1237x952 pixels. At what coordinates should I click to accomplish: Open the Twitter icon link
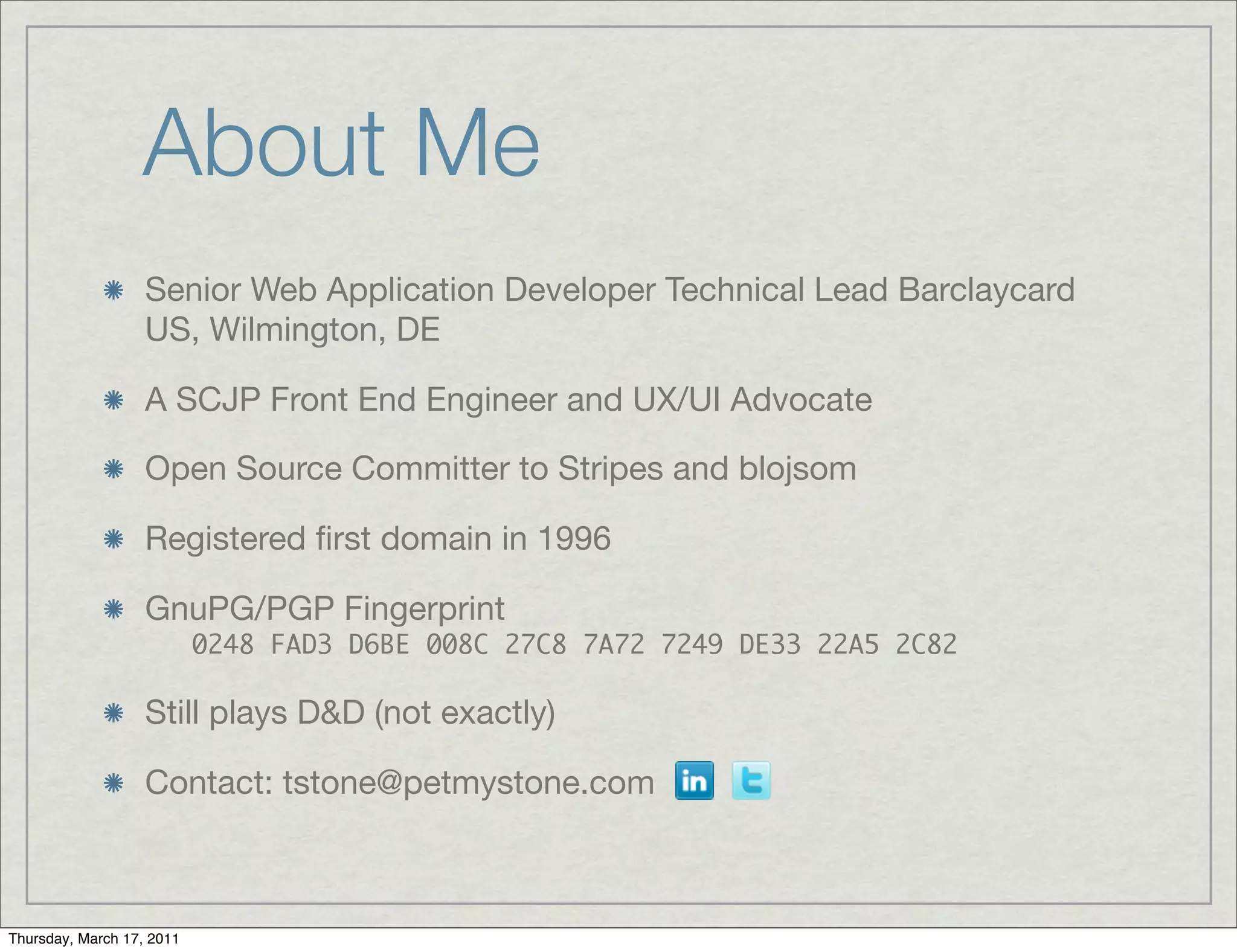pos(751,780)
